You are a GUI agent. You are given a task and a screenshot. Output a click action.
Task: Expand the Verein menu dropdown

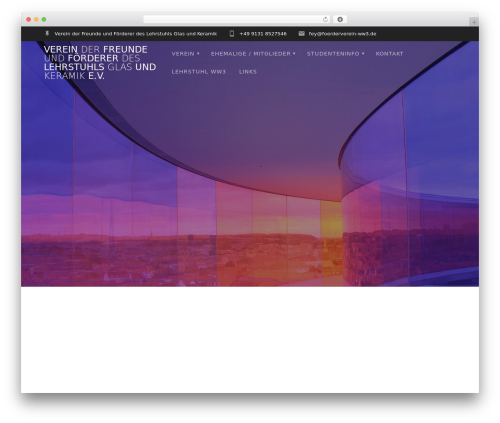(x=185, y=54)
